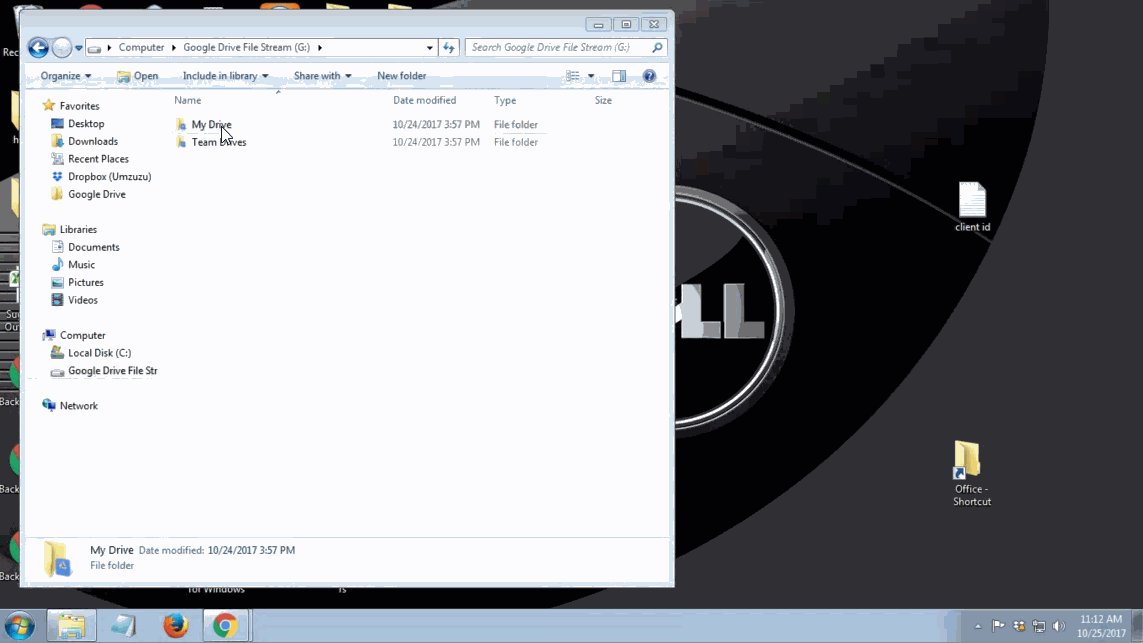Screen dimensions: 1143x643
Task: Click the preview pane toggle icon
Action: click(x=617, y=75)
